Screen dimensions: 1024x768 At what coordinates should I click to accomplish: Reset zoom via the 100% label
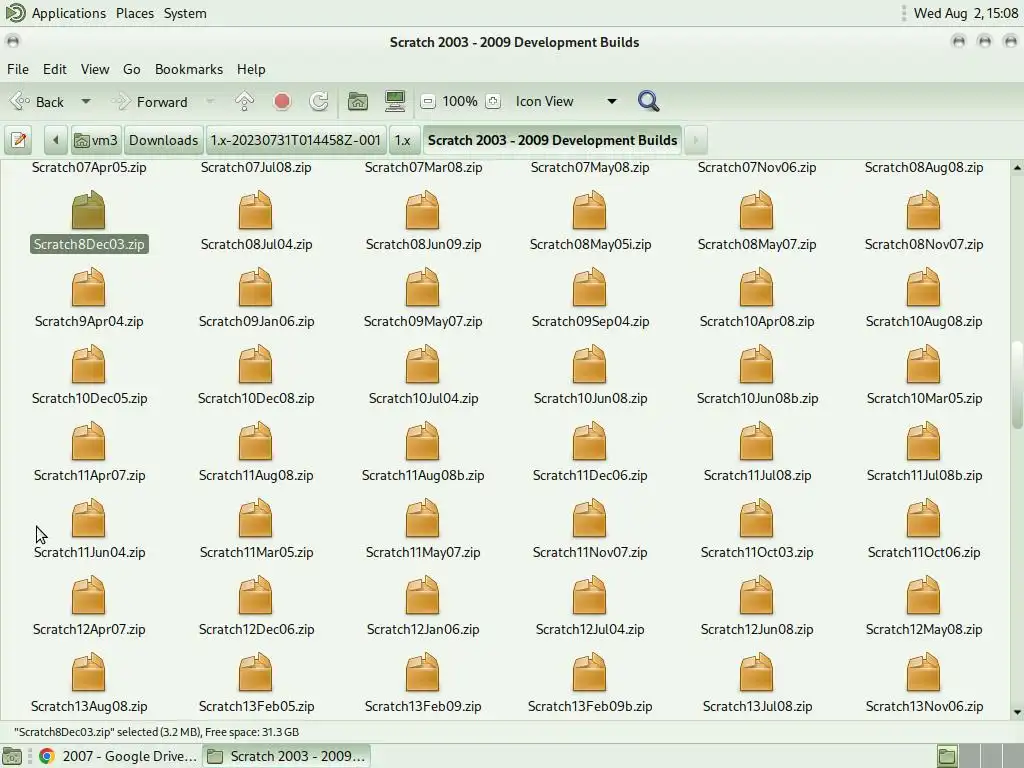(x=460, y=101)
